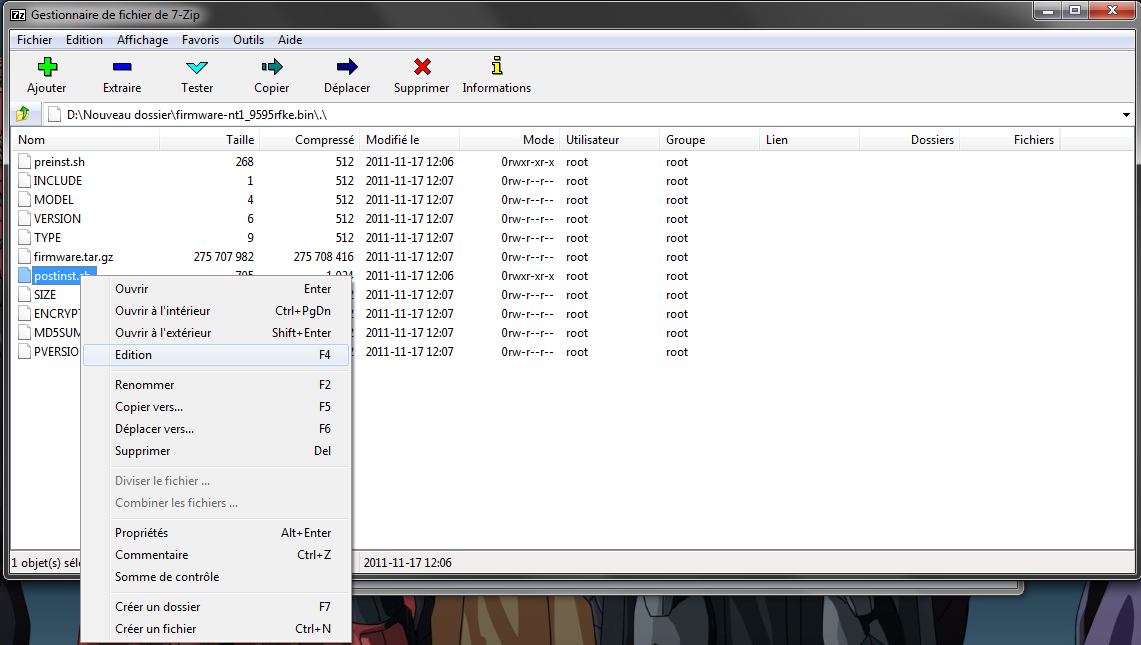Sort by the Compressé column header
The width and height of the screenshot is (1141, 645).
309,140
